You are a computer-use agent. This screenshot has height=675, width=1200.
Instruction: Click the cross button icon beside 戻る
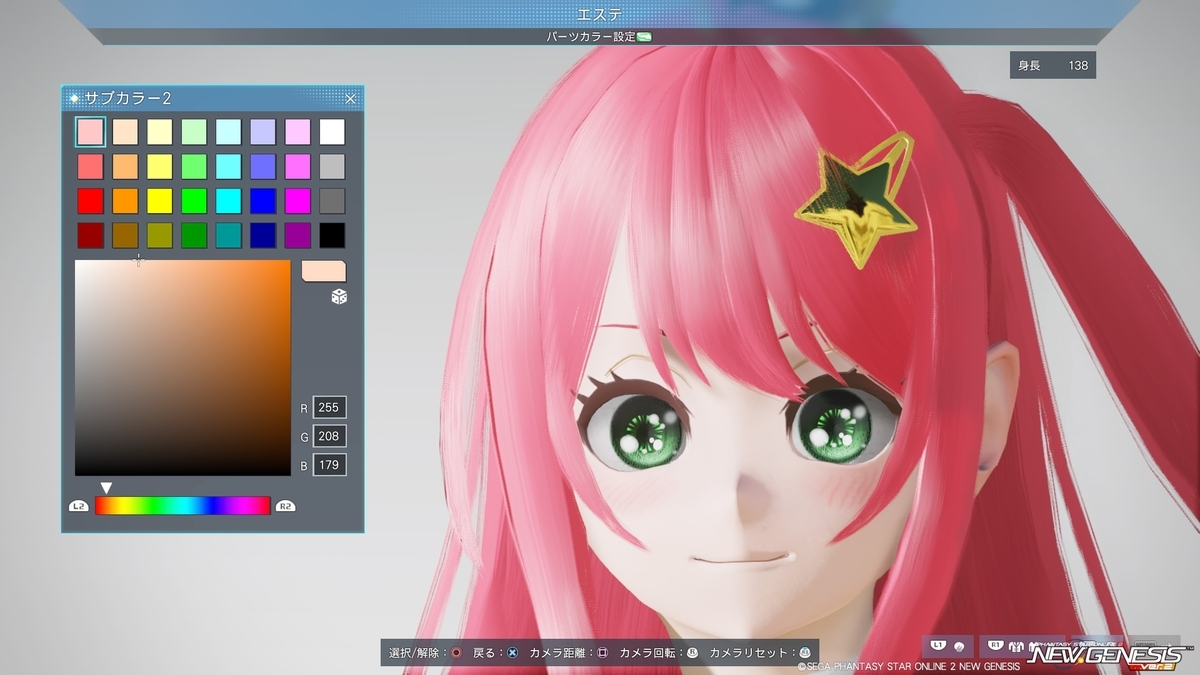coord(513,653)
